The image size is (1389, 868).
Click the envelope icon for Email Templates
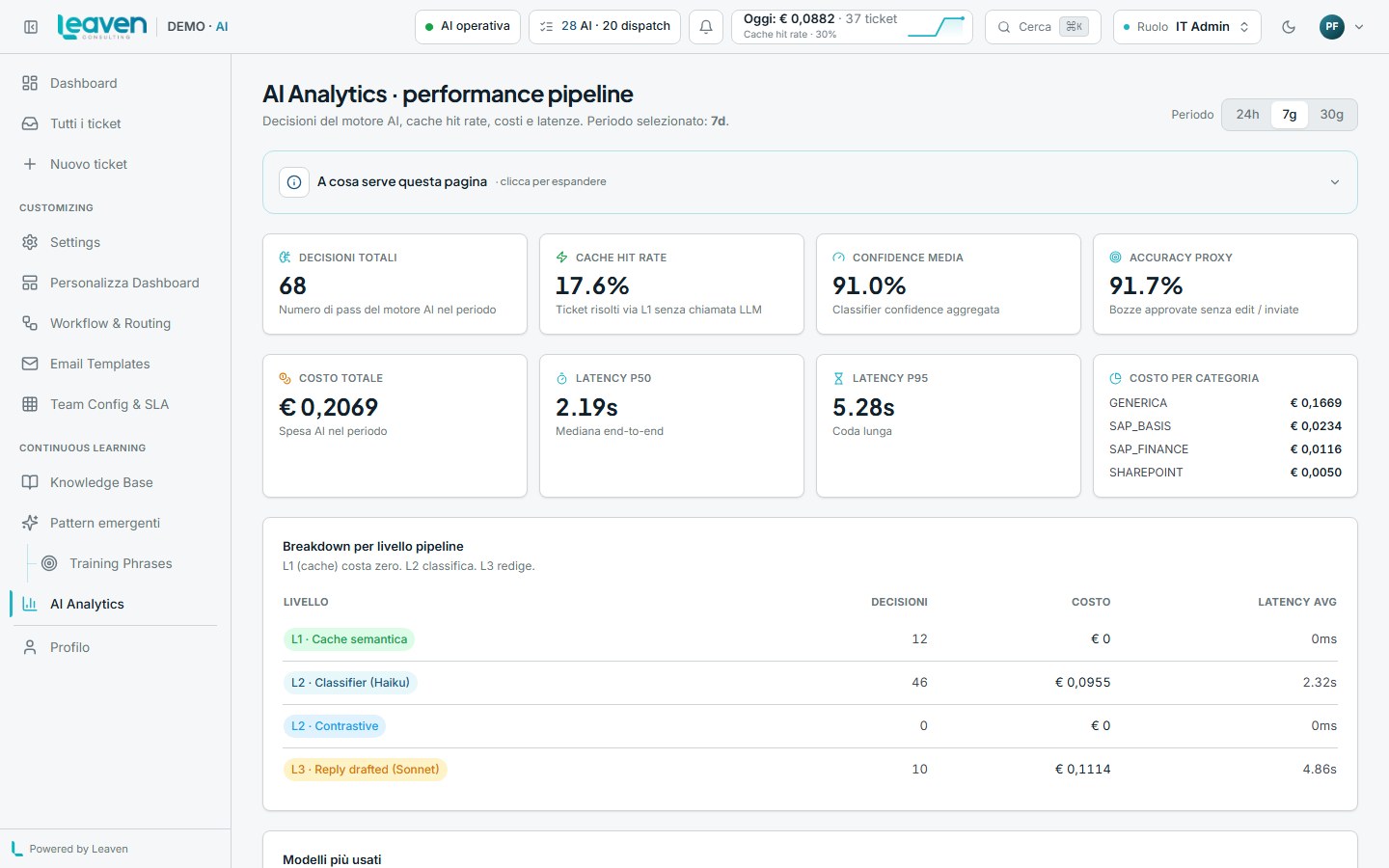30,364
